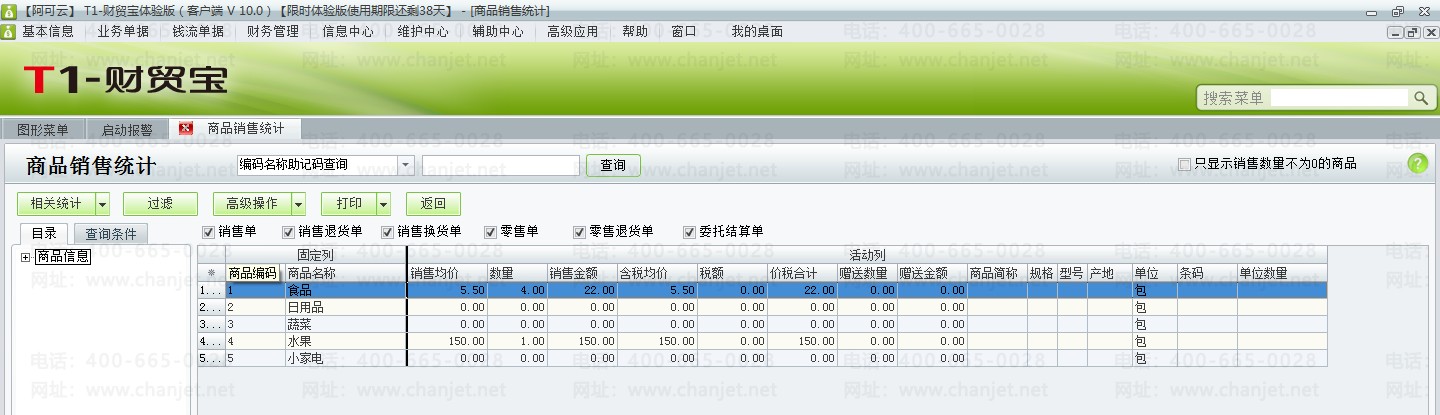Click the 赠送数量 column header
The width and height of the screenshot is (1440, 415).
click(867, 273)
